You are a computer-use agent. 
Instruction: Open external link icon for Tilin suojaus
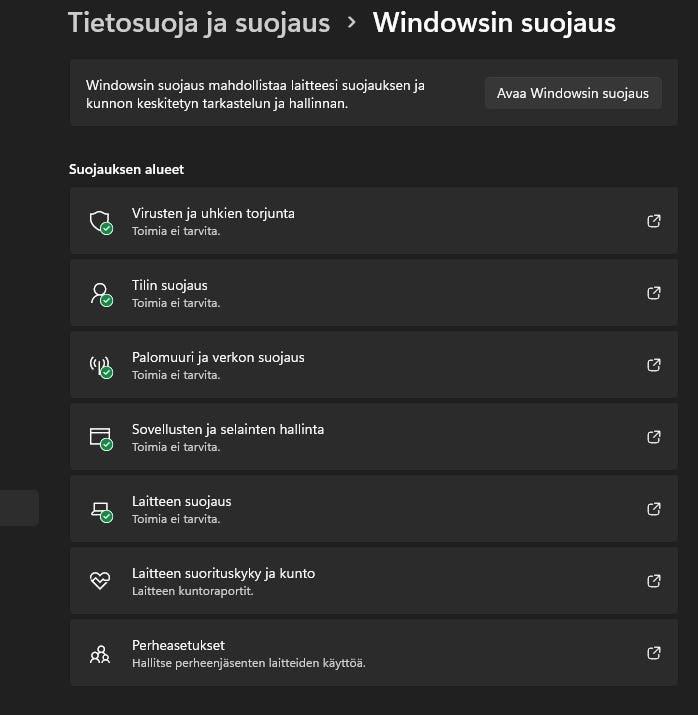tap(654, 293)
